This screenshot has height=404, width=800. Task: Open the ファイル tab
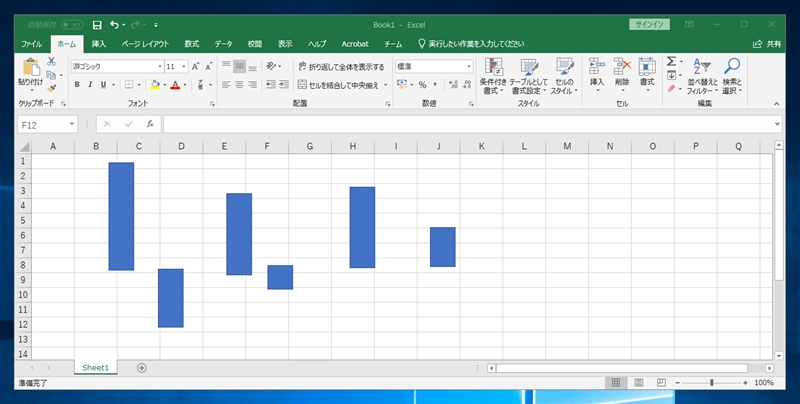click(32, 44)
